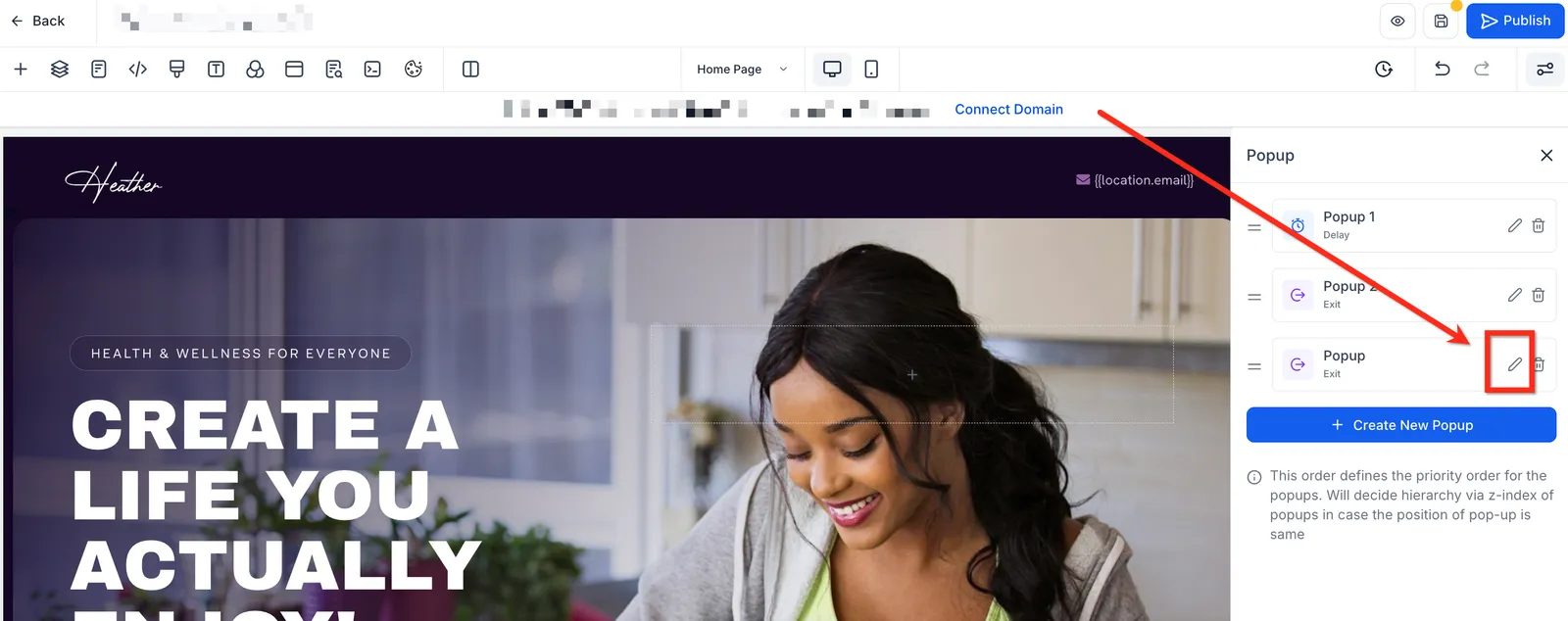Delete Popup 1 using trash icon

[1539, 225]
